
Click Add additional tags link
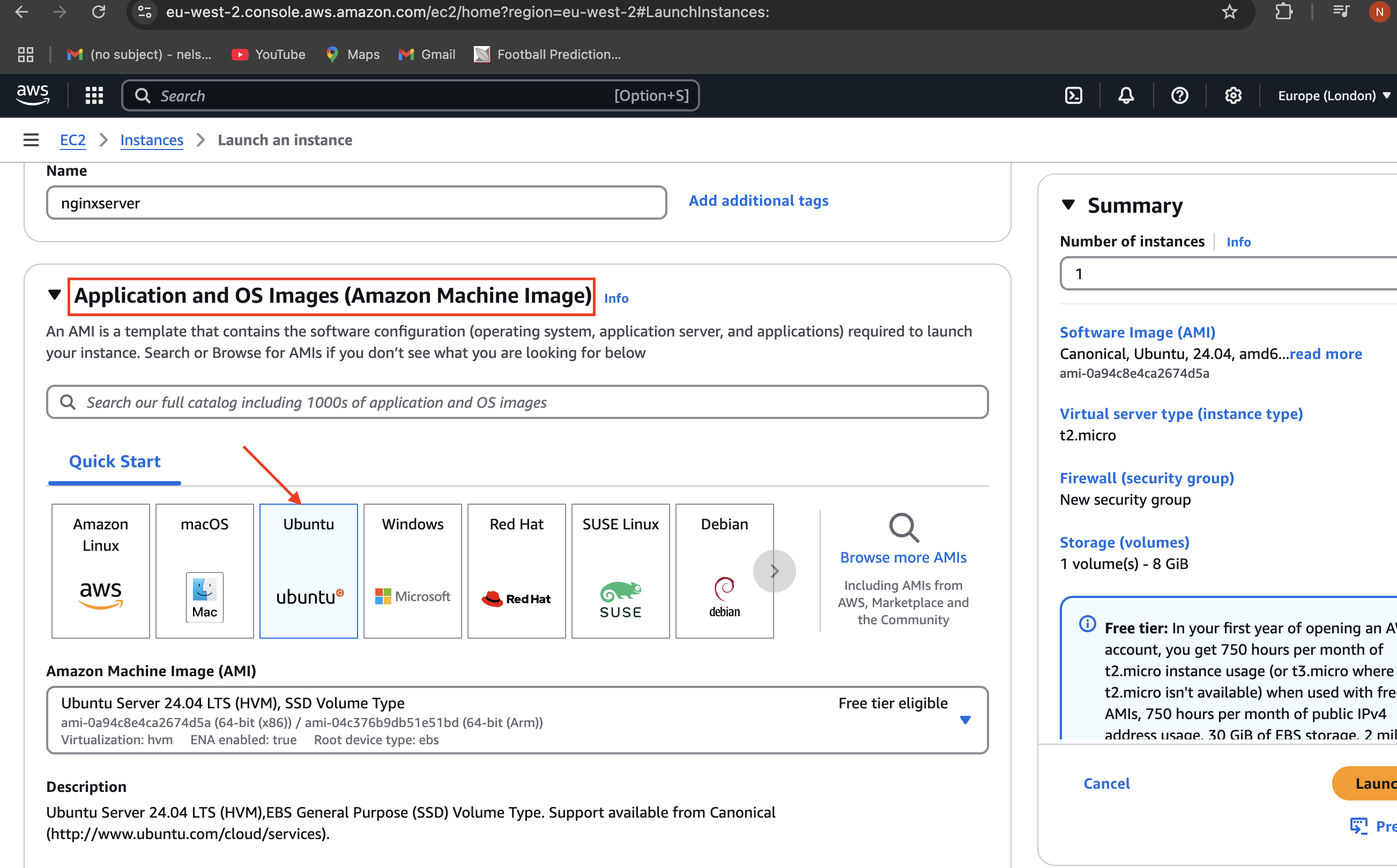(759, 200)
